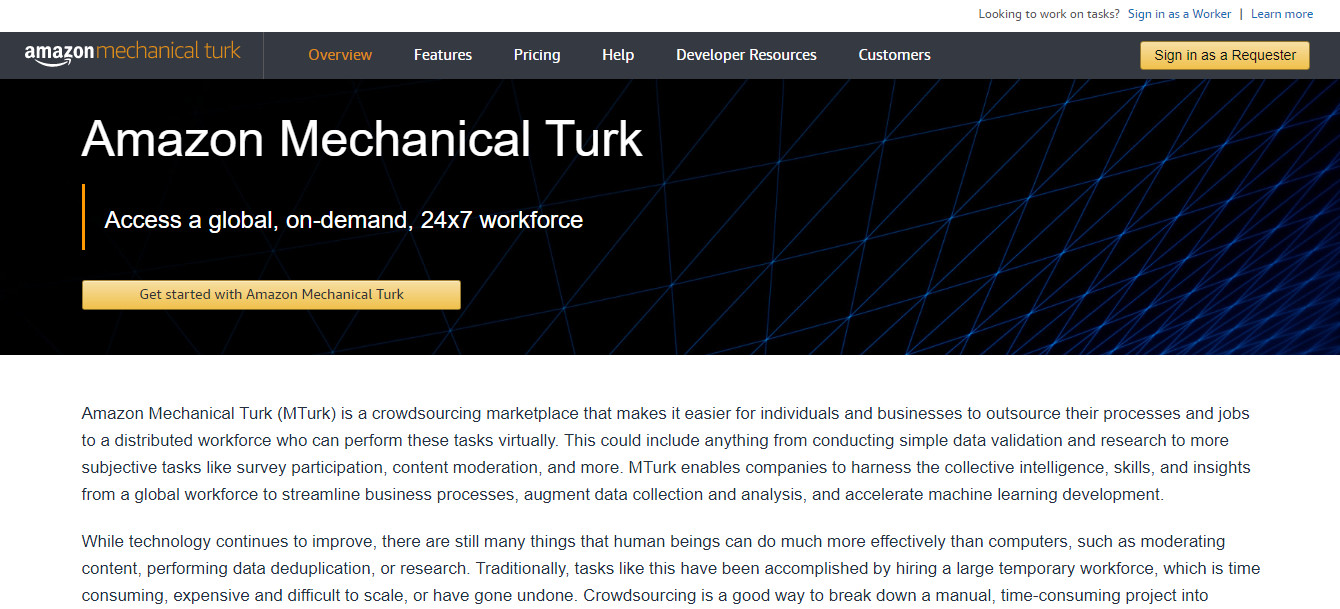Click the paragraph starting 'While technology continues to improve'
Screen dimensions: 1340x609
point(671,569)
